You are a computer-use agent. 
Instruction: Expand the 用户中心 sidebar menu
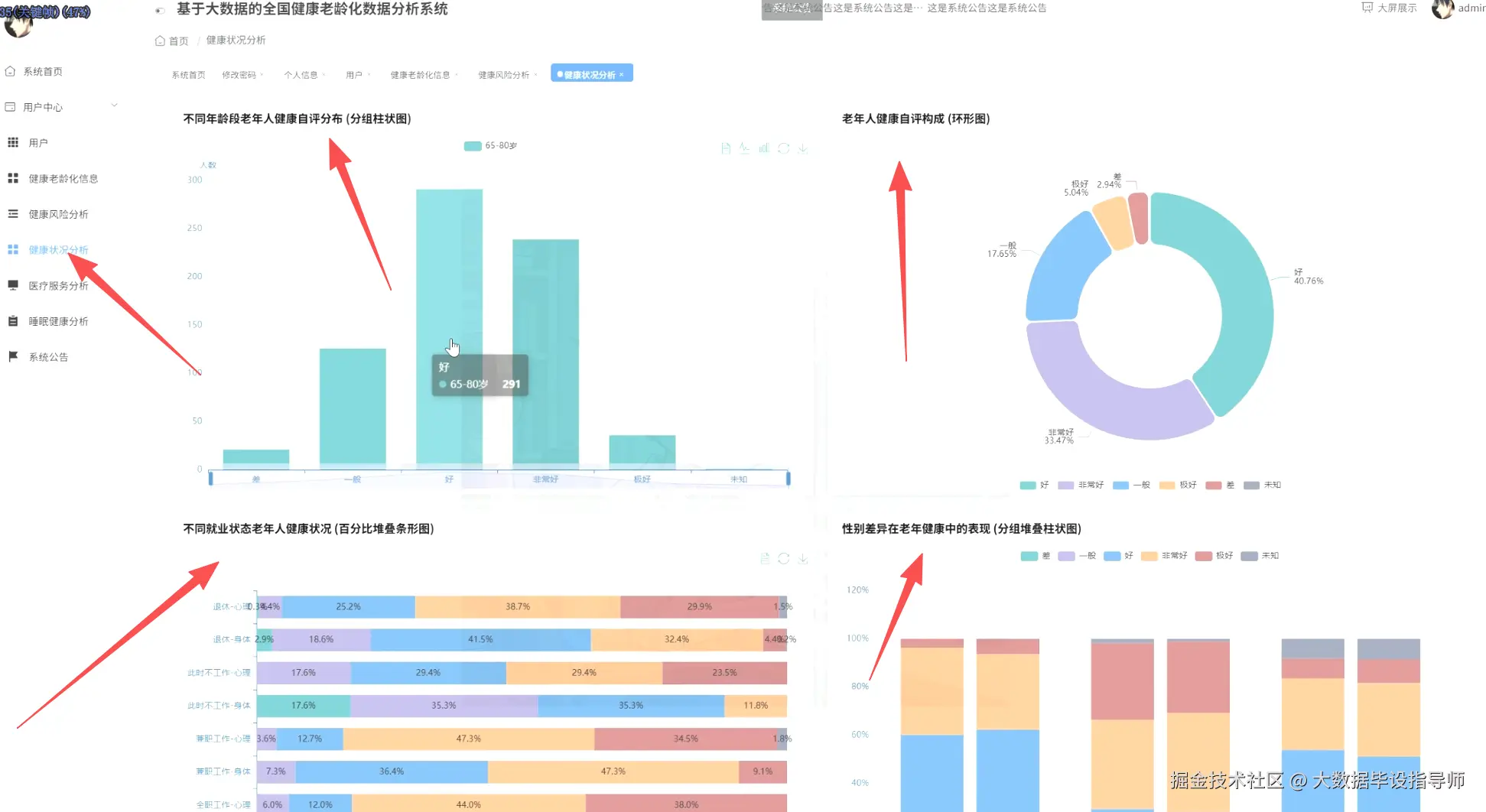pos(61,107)
